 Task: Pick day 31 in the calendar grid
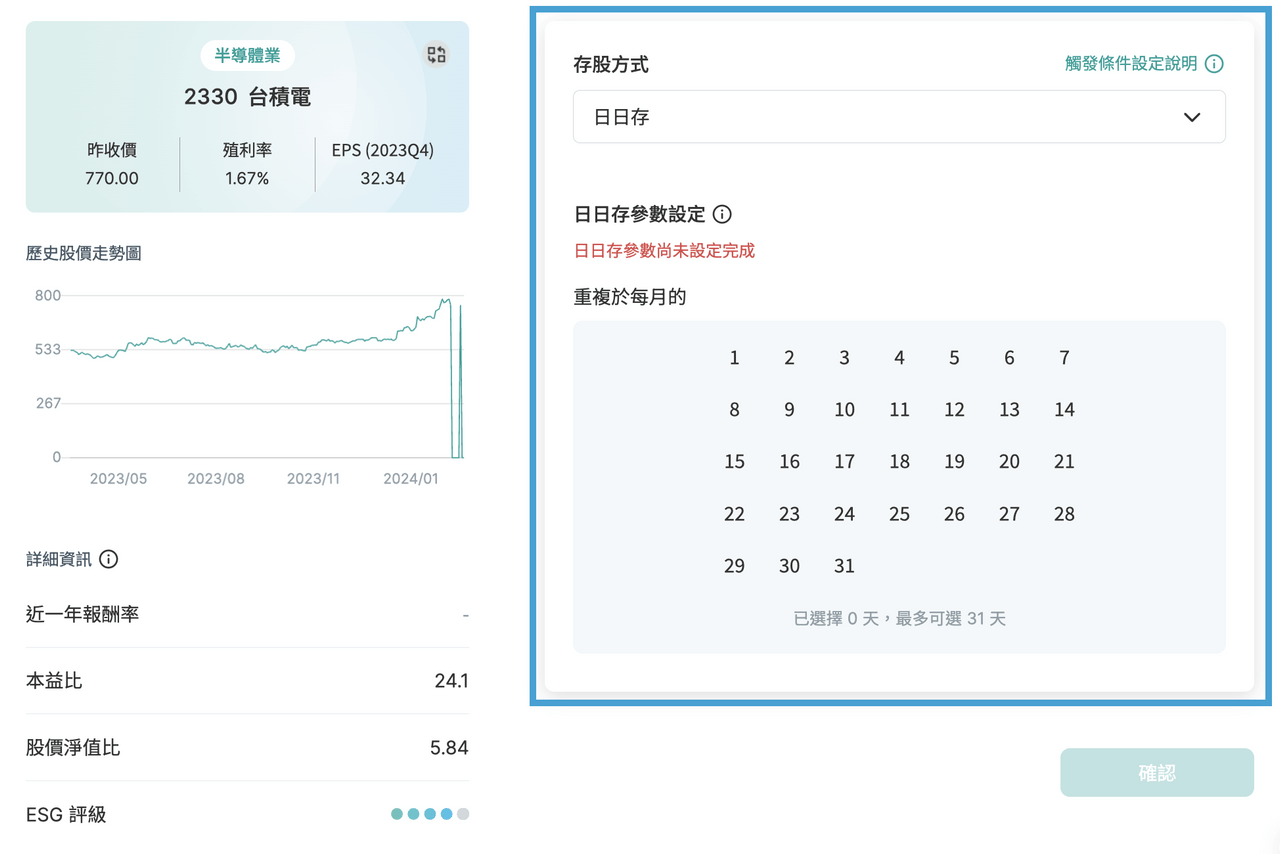[x=845, y=566]
